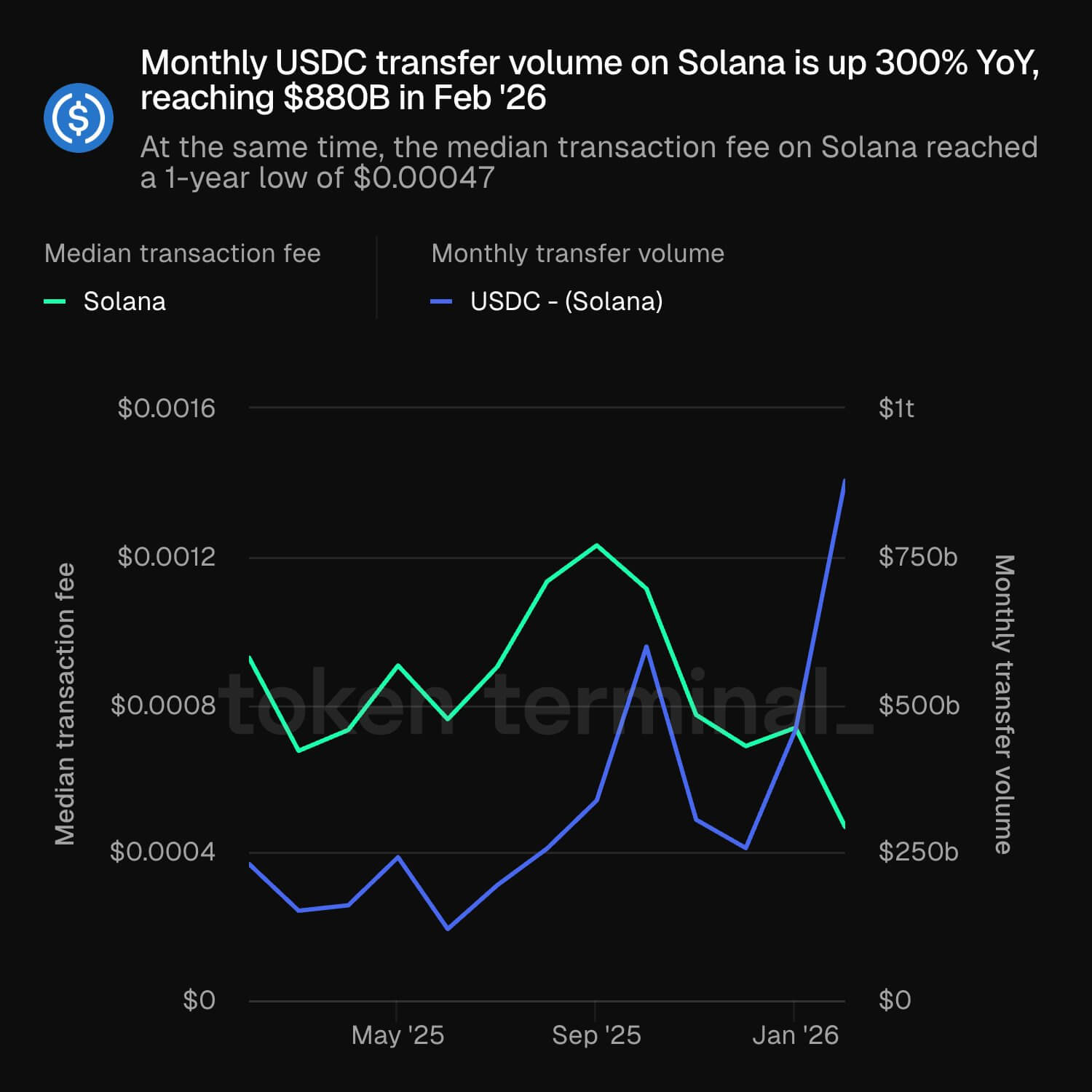Click the subtitle about median transaction fee
The image size is (1092, 1092).
588,162
